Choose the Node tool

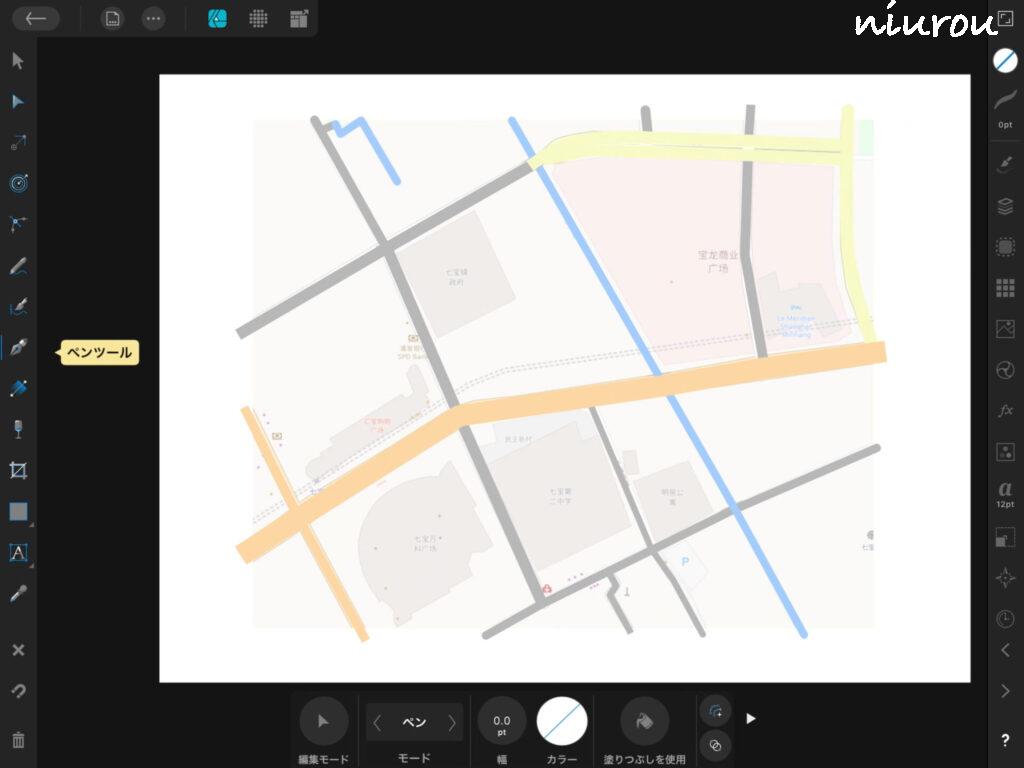click(x=18, y=102)
